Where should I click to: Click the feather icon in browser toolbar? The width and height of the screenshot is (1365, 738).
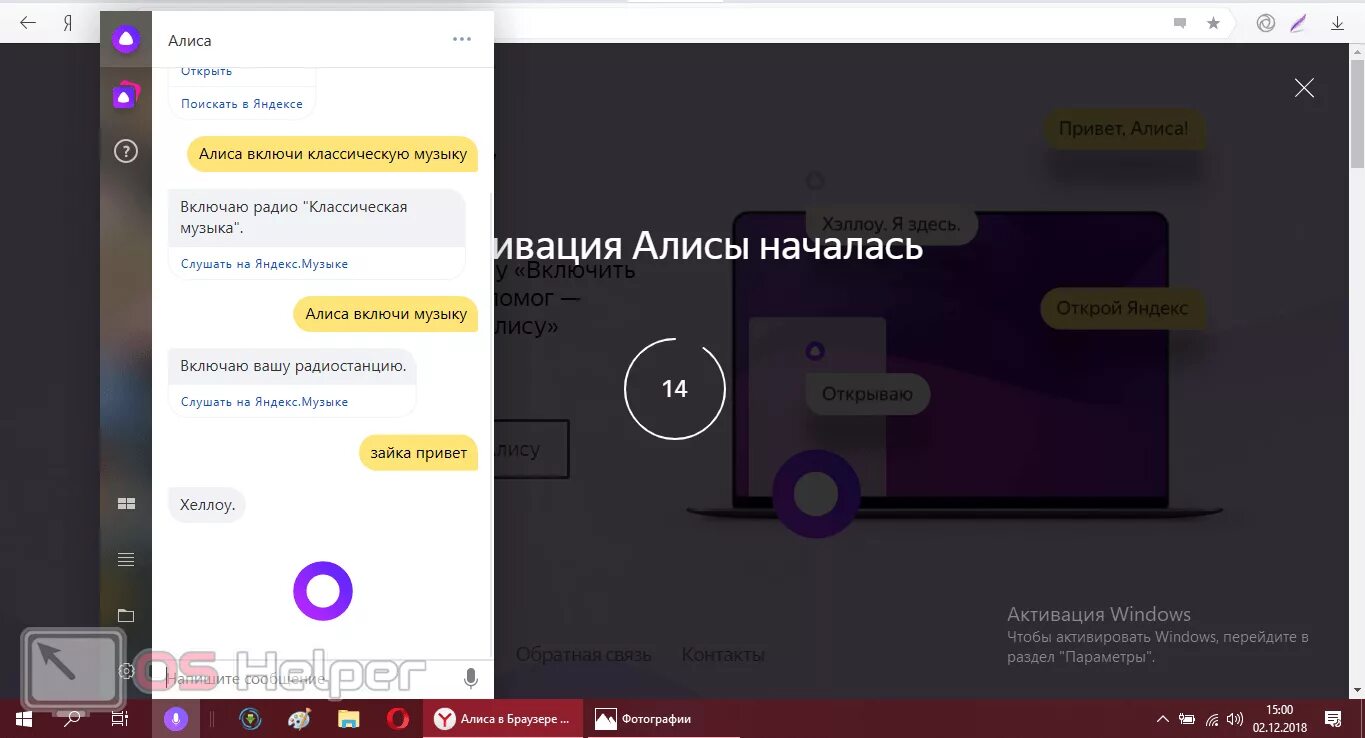coord(1299,23)
